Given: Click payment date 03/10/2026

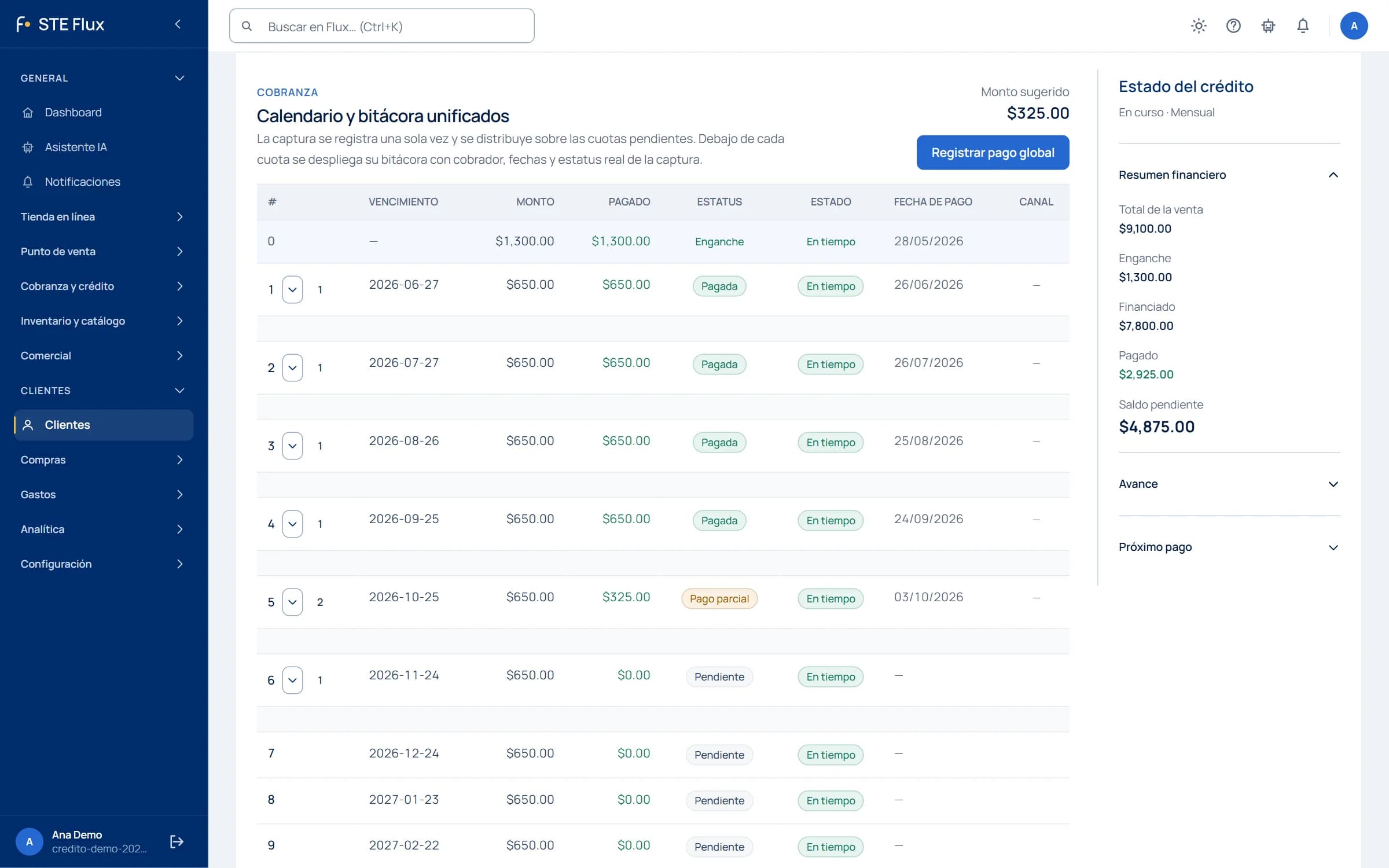Looking at the screenshot, I should tap(928, 597).
